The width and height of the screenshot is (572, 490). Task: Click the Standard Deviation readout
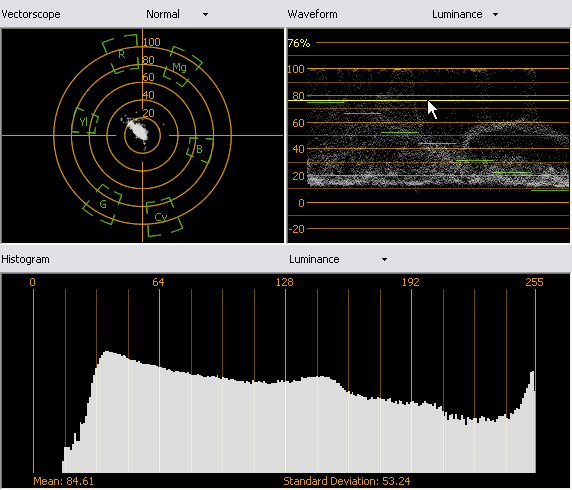(347, 481)
